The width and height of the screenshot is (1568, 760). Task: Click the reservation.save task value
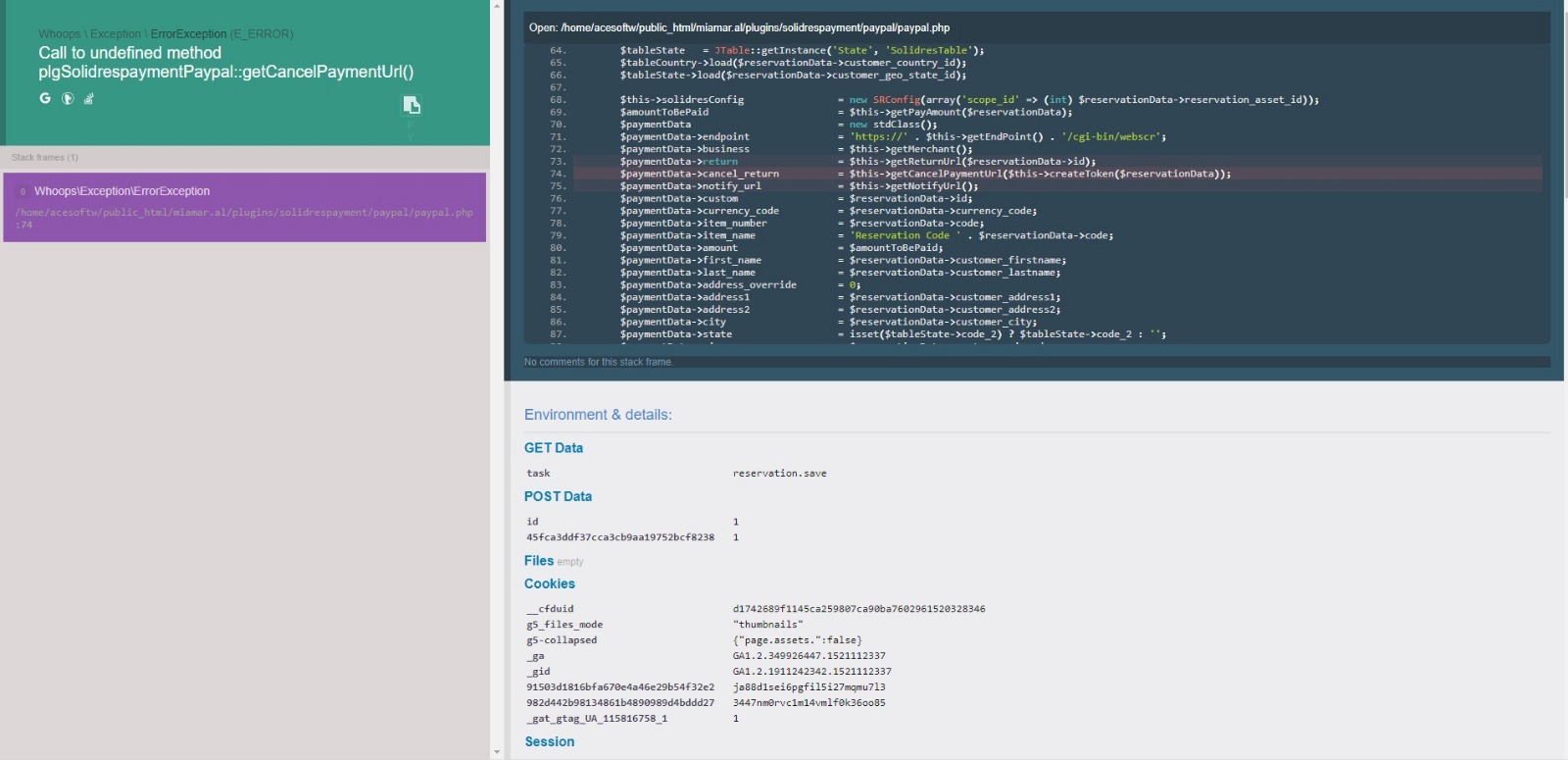tap(779, 474)
